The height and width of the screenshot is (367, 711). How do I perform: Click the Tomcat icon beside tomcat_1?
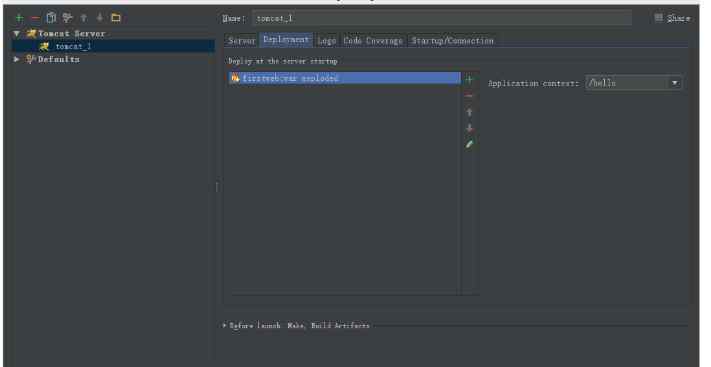click(44, 46)
